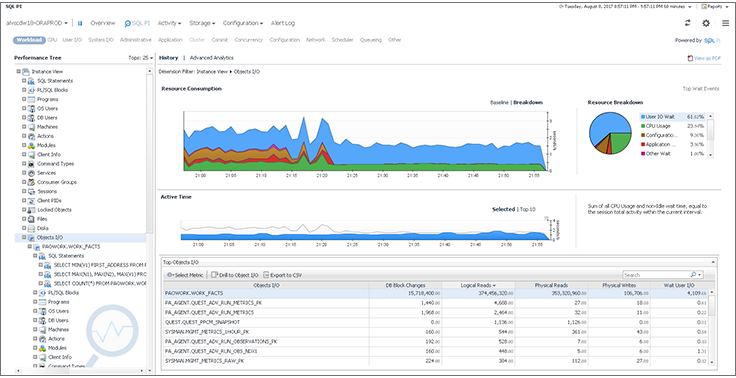Click the CPU Usage green legend swatch
This screenshot has width=736, height=378.
pyautogui.click(x=642, y=126)
